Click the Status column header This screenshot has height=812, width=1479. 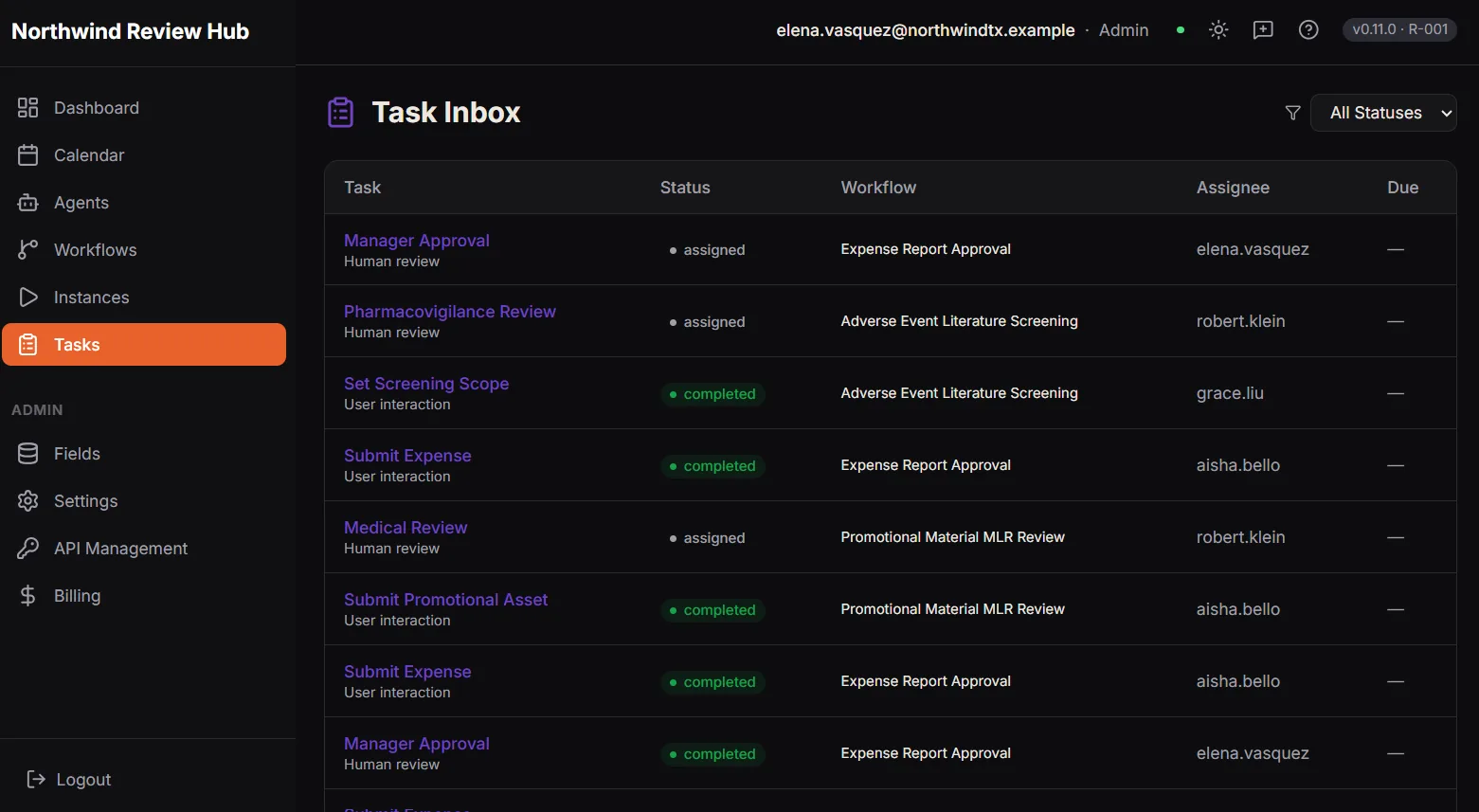(685, 188)
